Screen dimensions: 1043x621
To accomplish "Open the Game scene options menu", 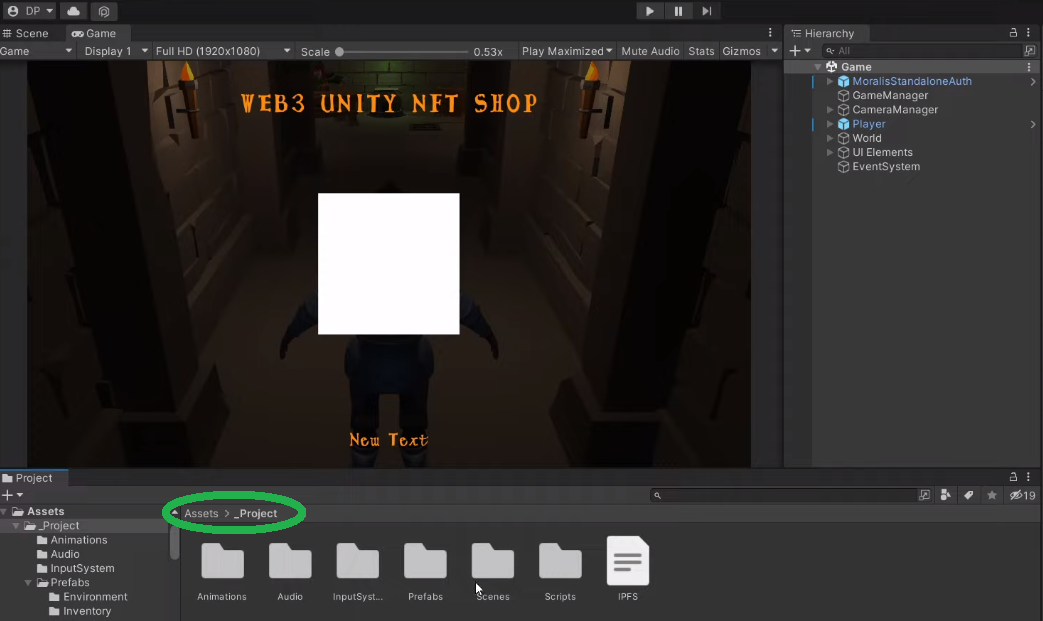I will click(1028, 67).
